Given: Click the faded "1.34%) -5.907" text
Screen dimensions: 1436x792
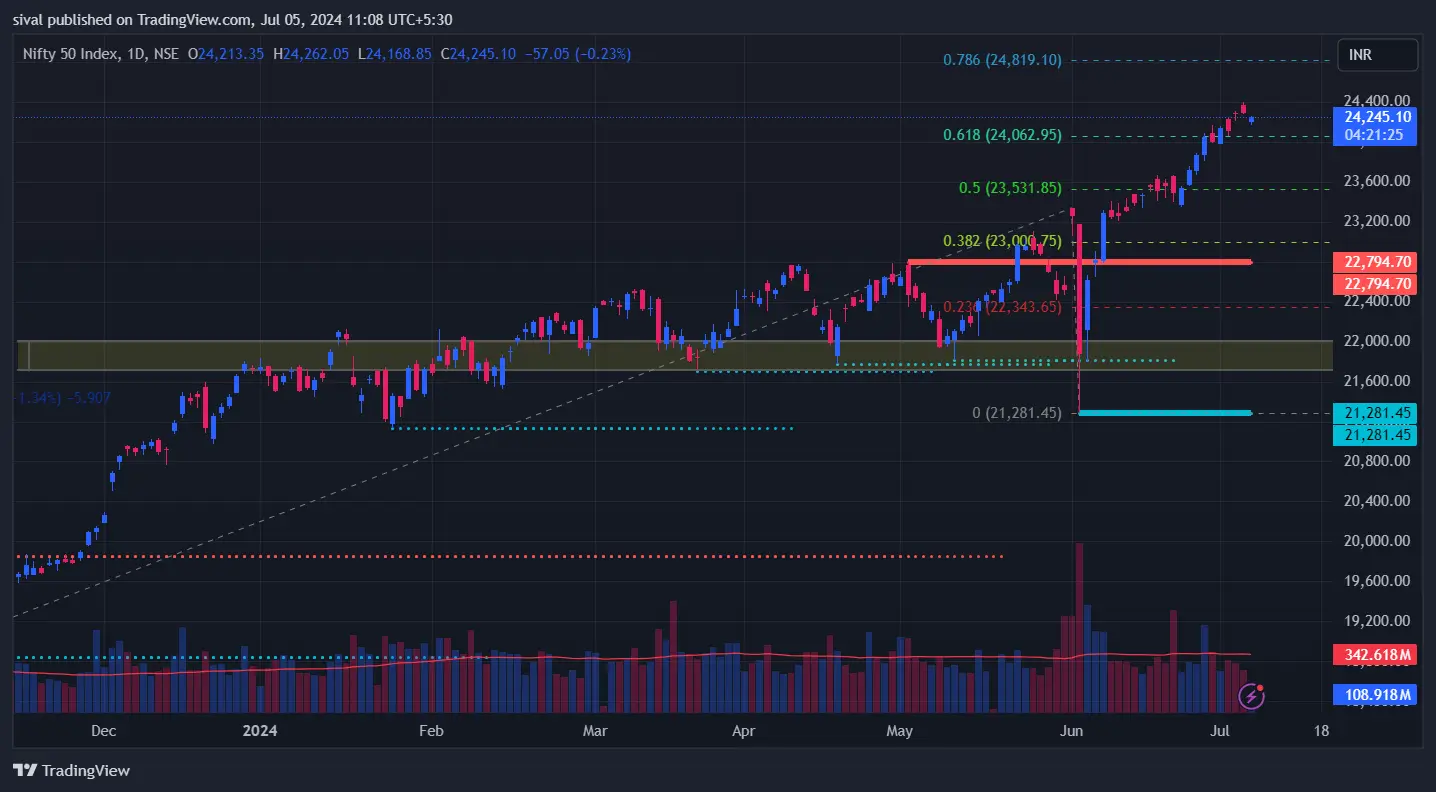Looking at the screenshot, I should tap(64, 398).
